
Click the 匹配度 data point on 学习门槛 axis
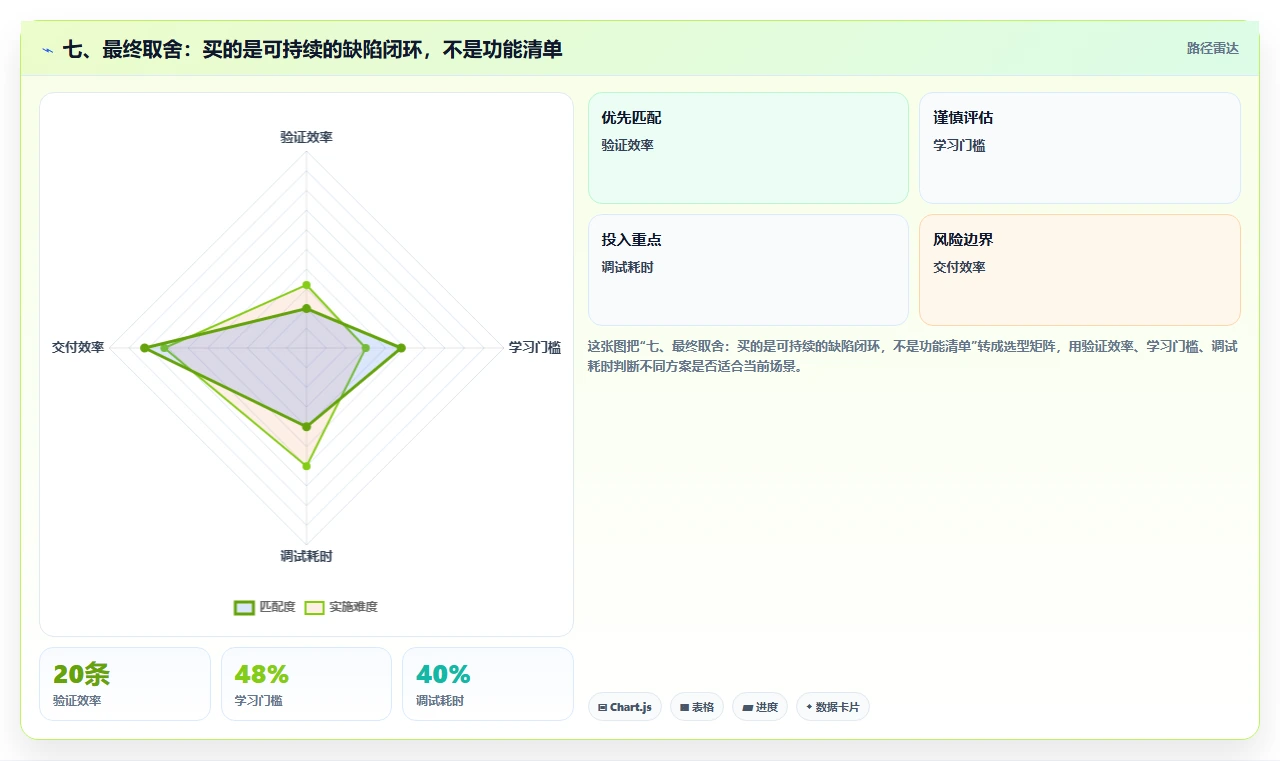(x=401, y=348)
